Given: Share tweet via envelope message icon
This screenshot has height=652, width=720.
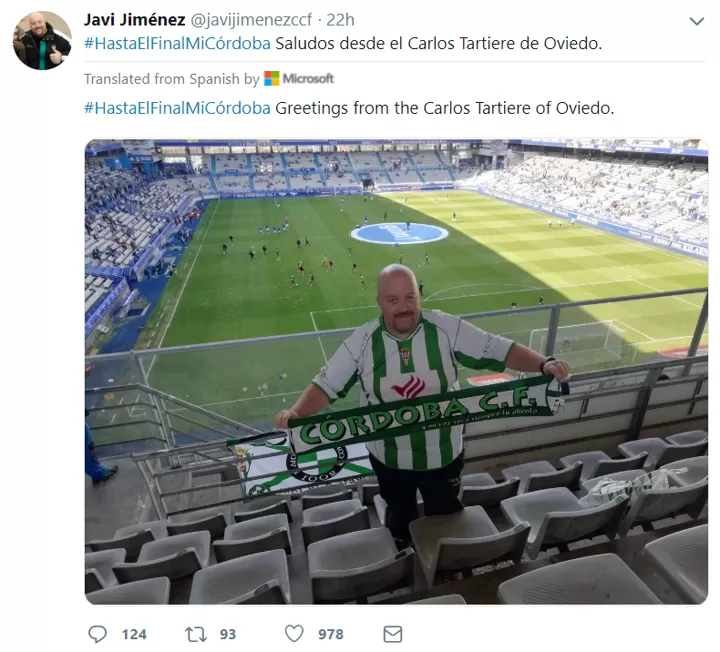Looking at the screenshot, I should pos(393,634).
